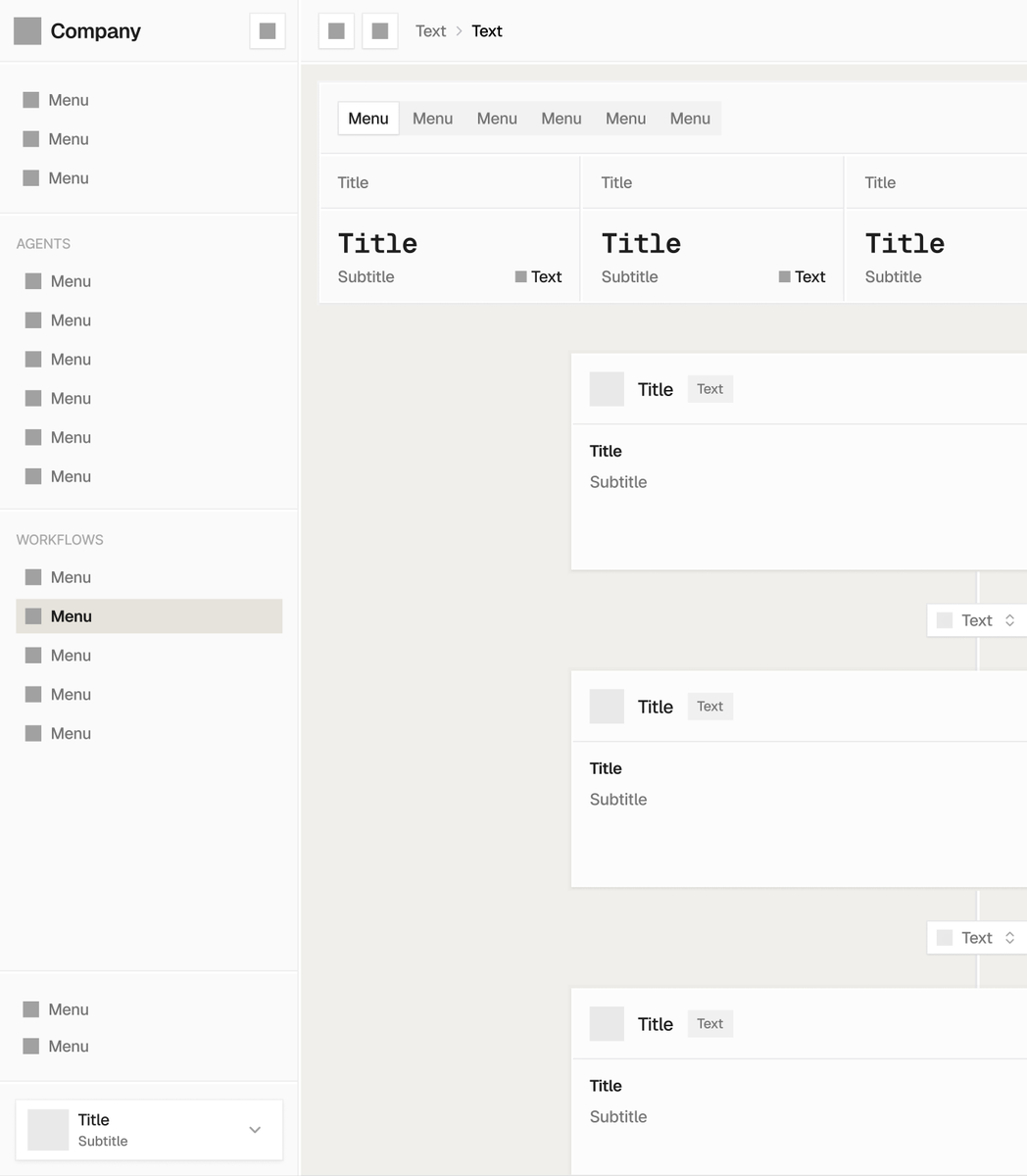This screenshot has height=1176, width=1027.
Task: Open Text dropdown between second and third cards
Action: (977, 938)
